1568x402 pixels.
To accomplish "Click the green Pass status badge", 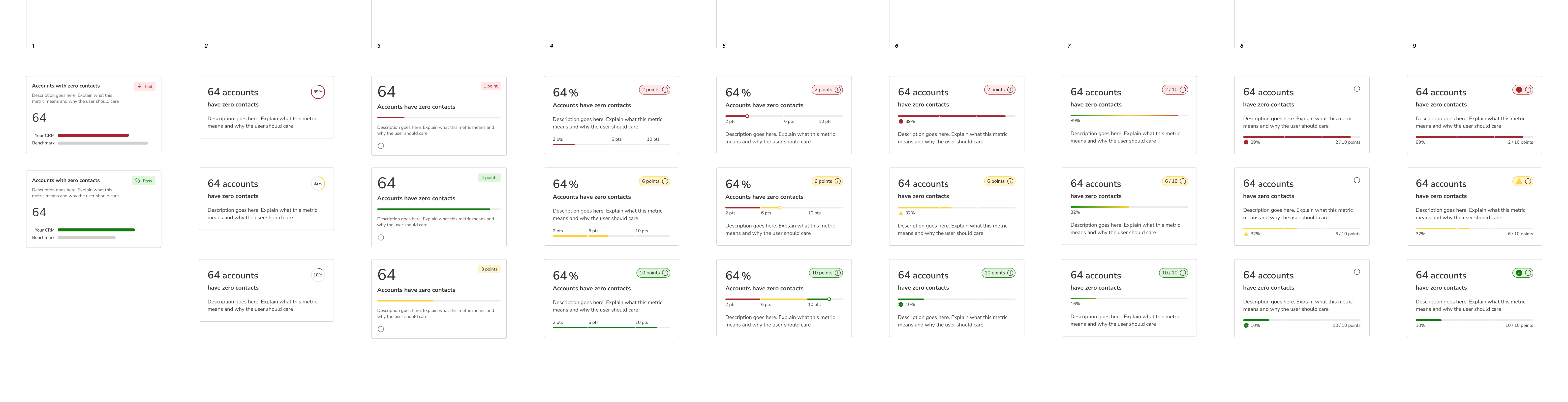I will pos(144,181).
